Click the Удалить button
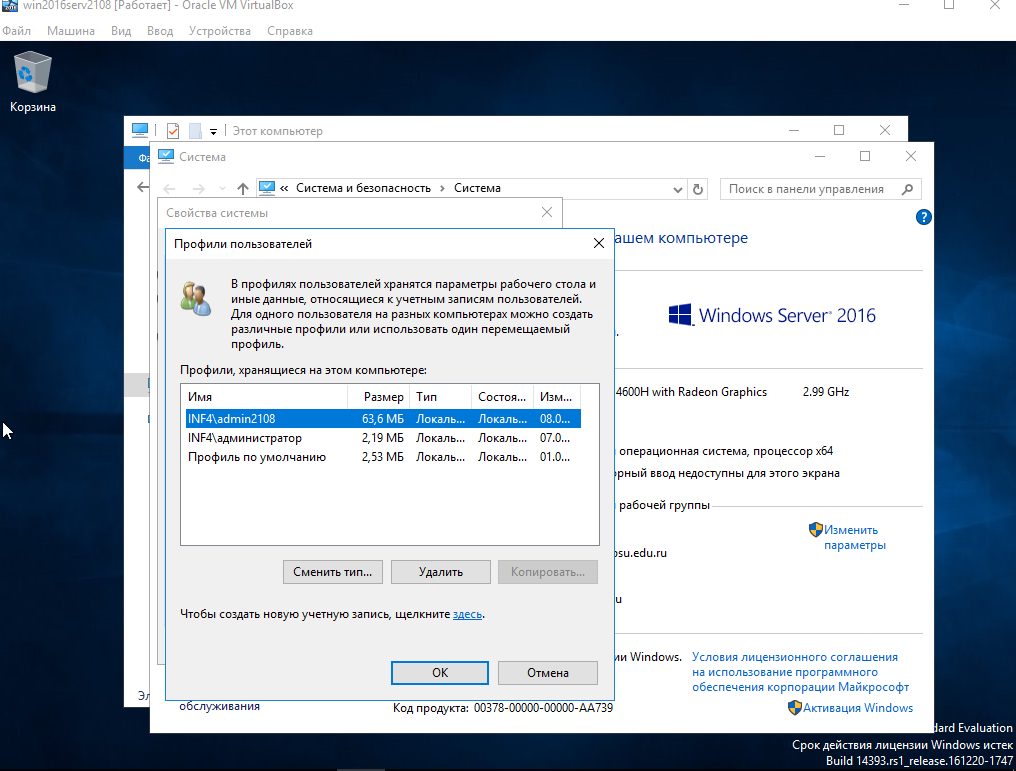1016x771 pixels. pos(441,572)
